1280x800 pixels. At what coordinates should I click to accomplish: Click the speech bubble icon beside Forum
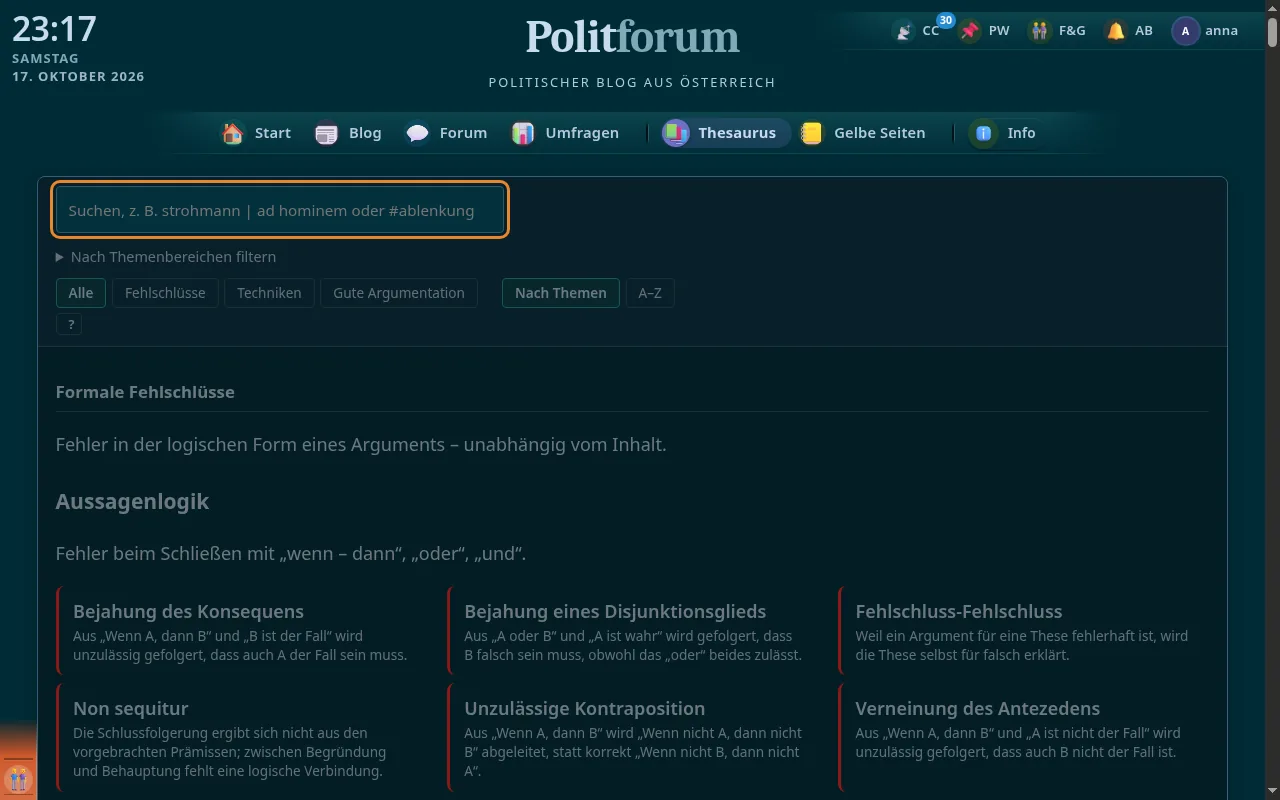point(418,133)
